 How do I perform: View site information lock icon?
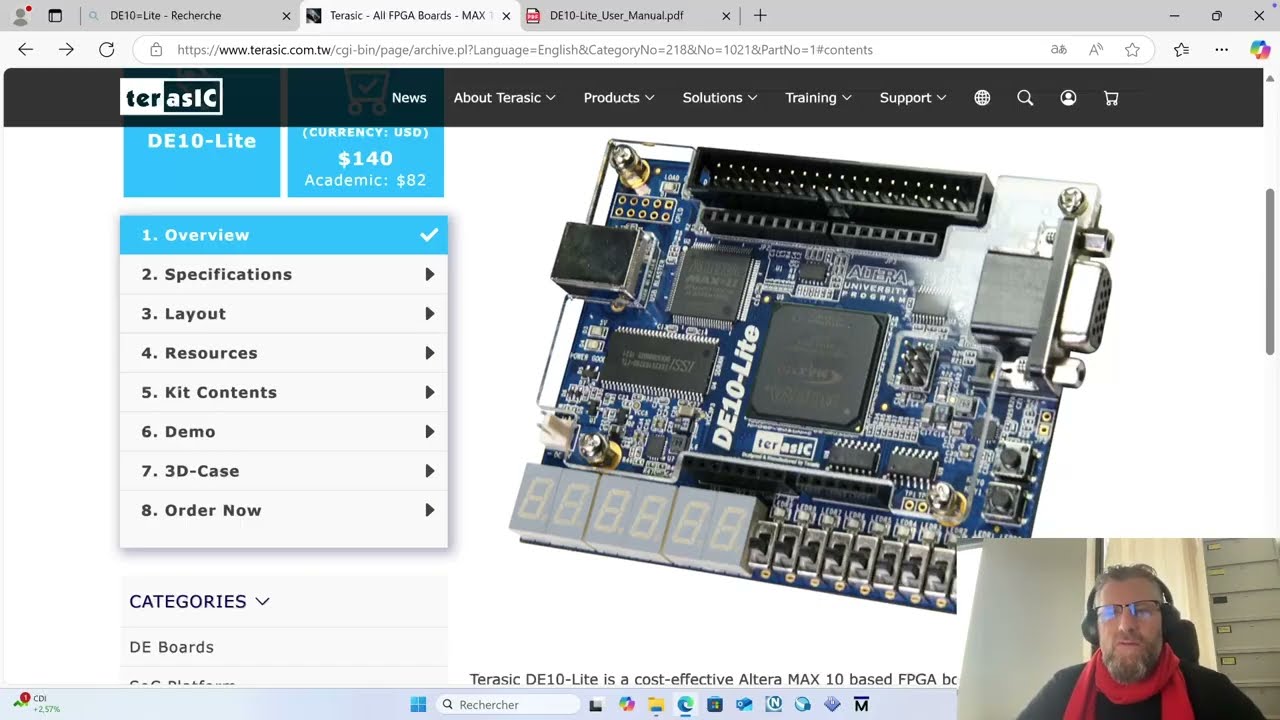tap(156, 49)
